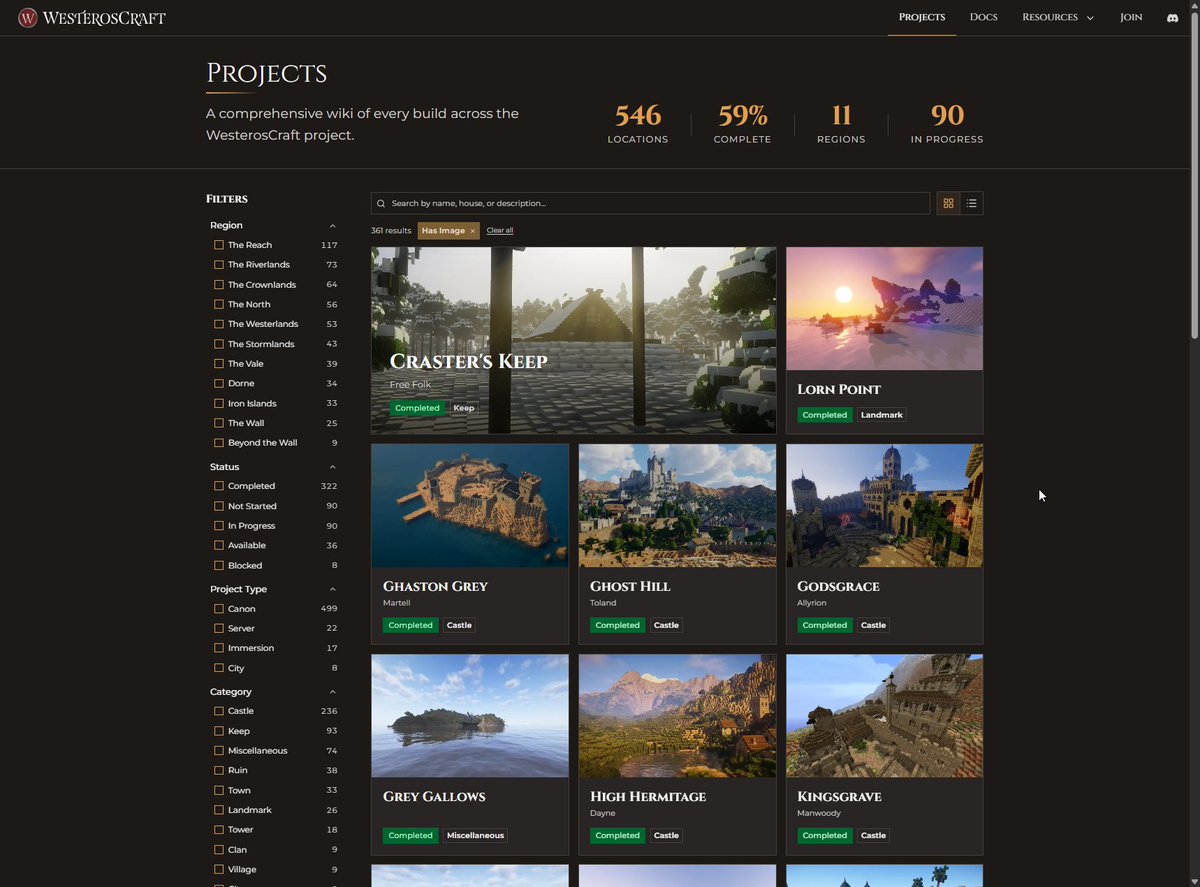
Task: Tick the Castle category checkbox
Action: pos(219,711)
